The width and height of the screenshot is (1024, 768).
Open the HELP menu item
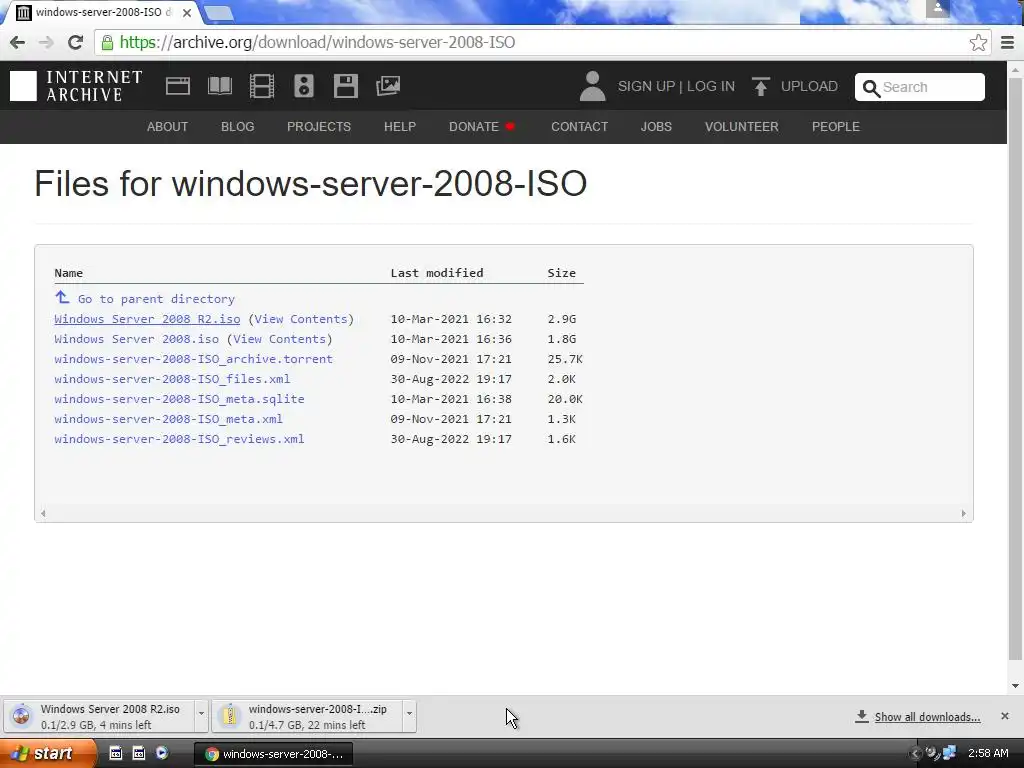[x=400, y=127]
